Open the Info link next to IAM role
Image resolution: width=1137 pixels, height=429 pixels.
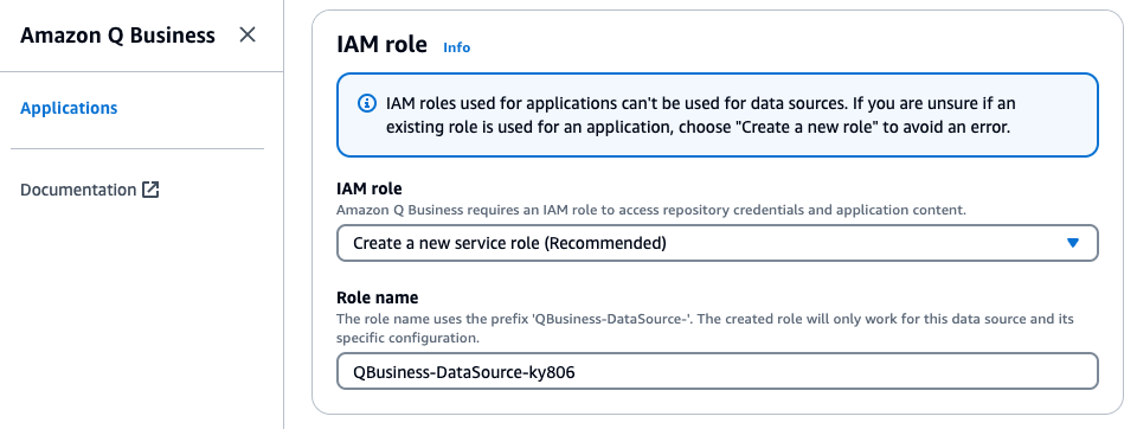pyautogui.click(x=457, y=47)
